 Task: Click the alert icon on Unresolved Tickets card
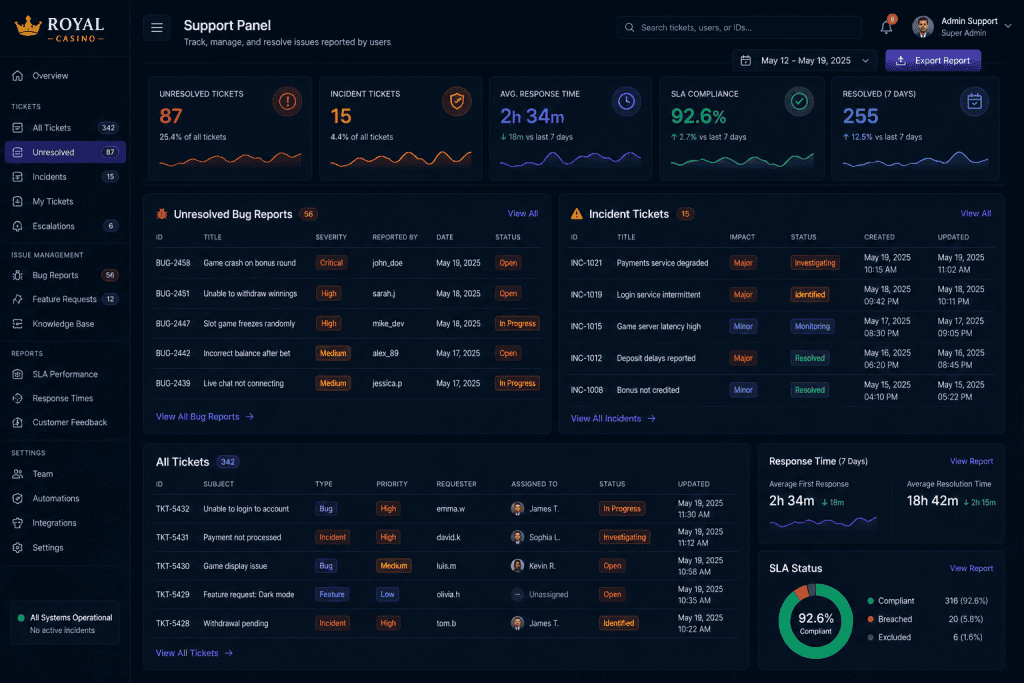tap(287, 102)
